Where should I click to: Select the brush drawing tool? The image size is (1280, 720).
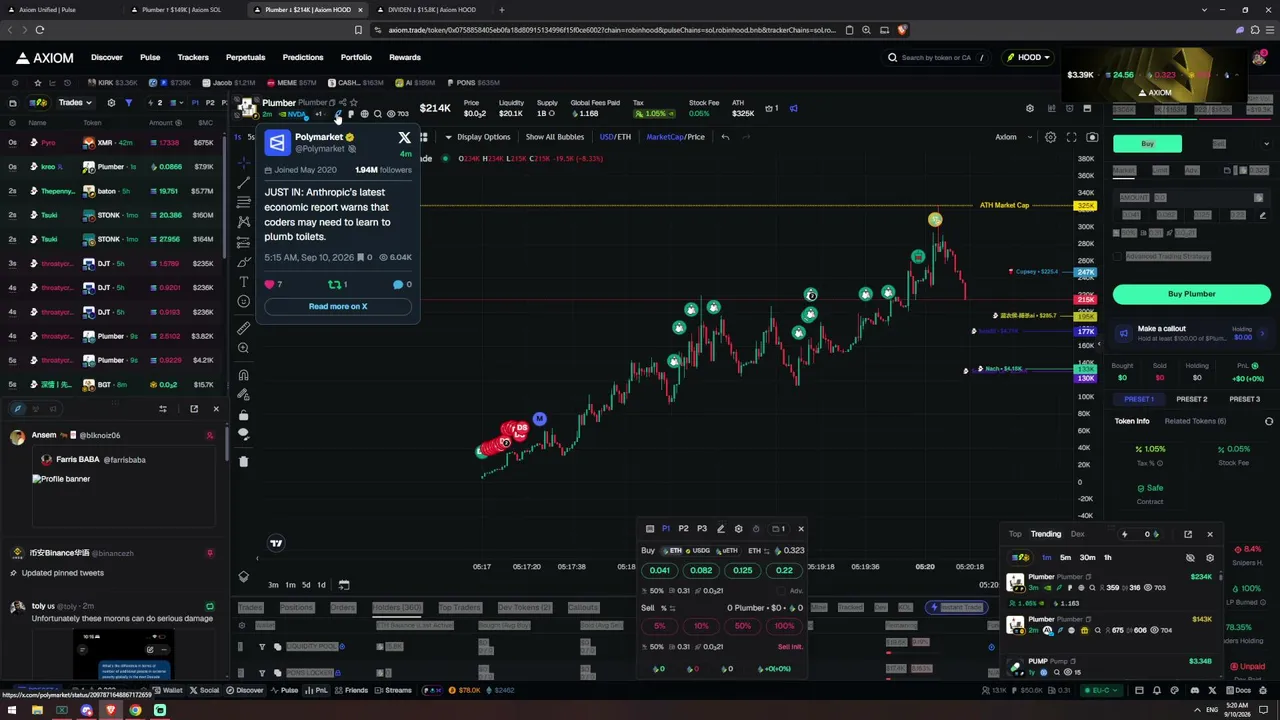[x=243, y=262]
